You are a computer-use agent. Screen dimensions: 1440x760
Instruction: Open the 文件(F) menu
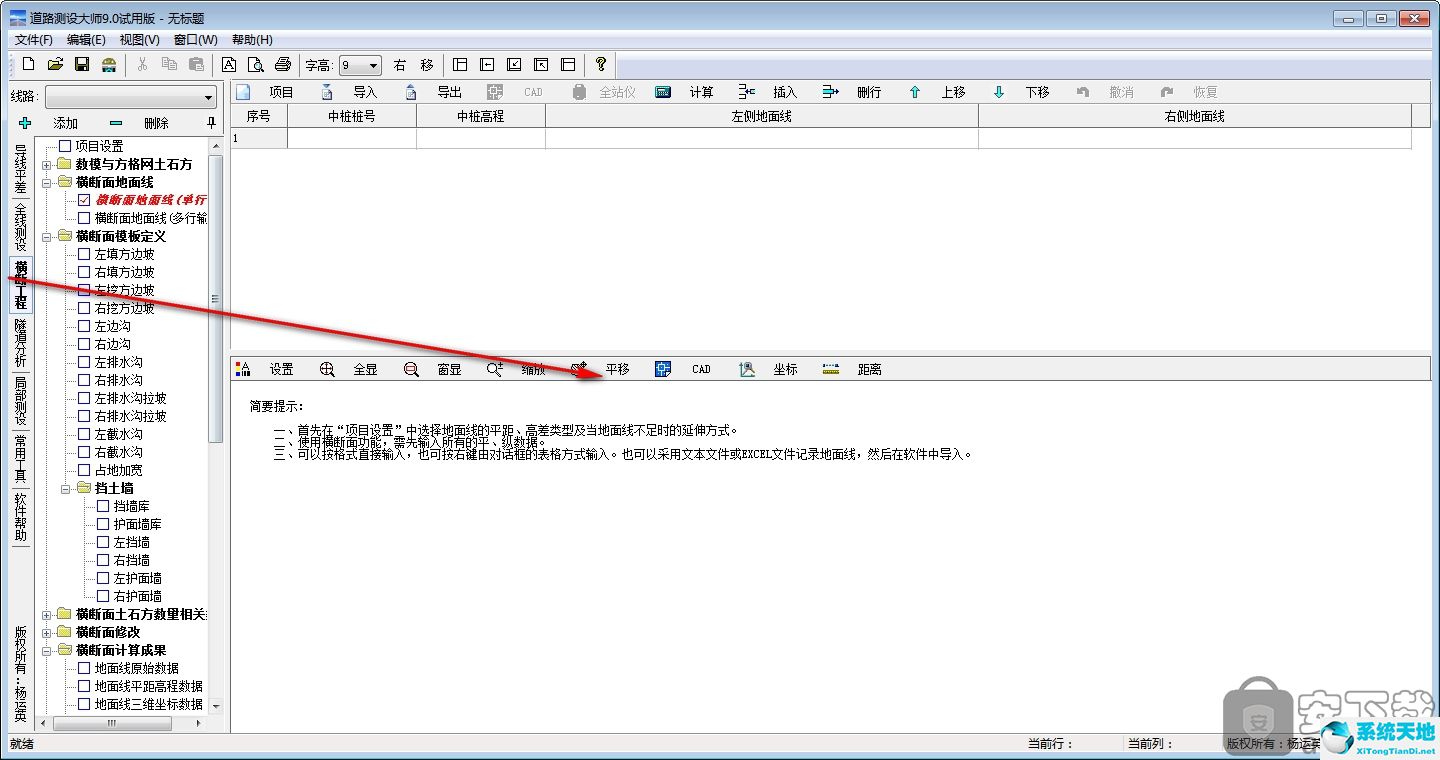click(33, 40)
